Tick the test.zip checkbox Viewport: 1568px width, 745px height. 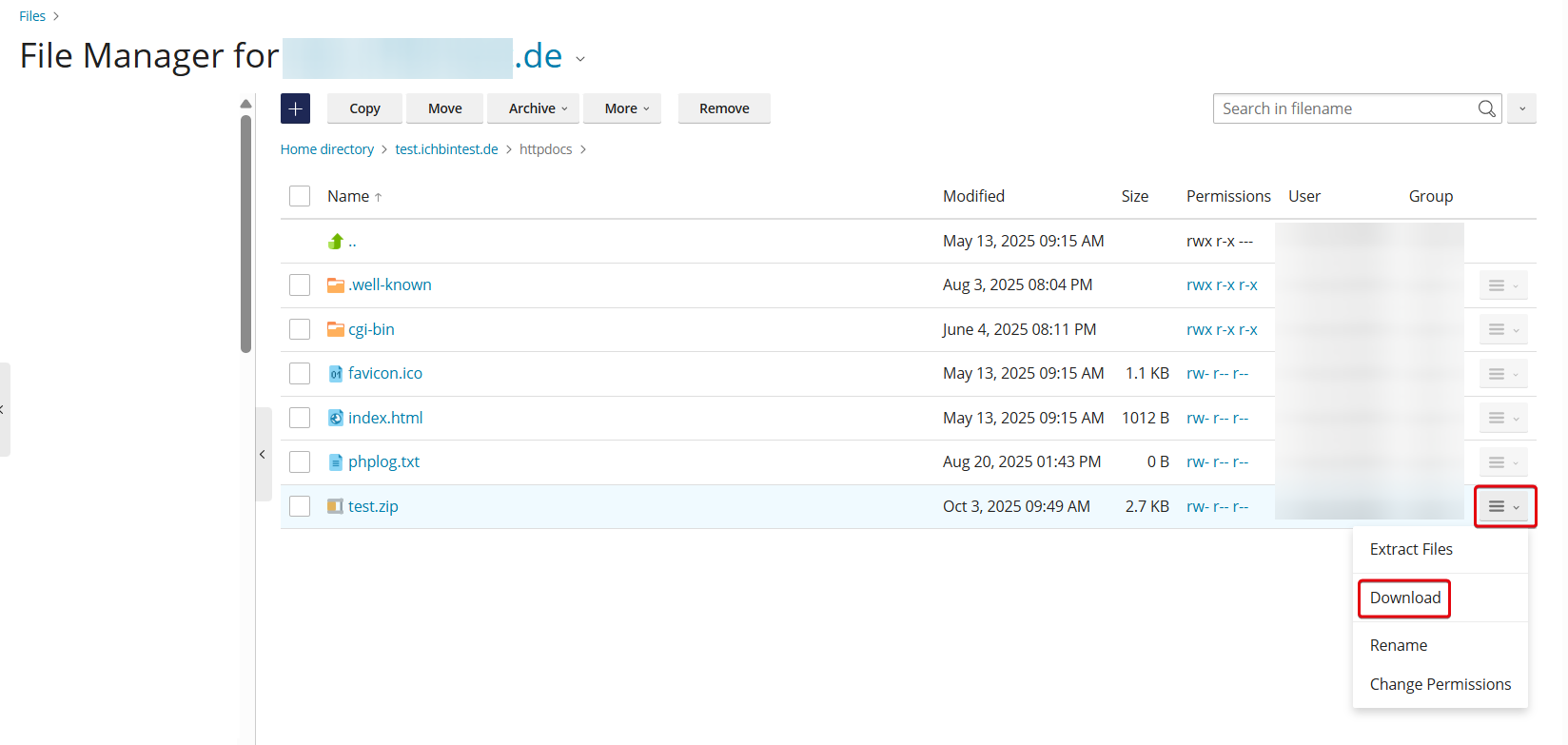tap(300, 506)
